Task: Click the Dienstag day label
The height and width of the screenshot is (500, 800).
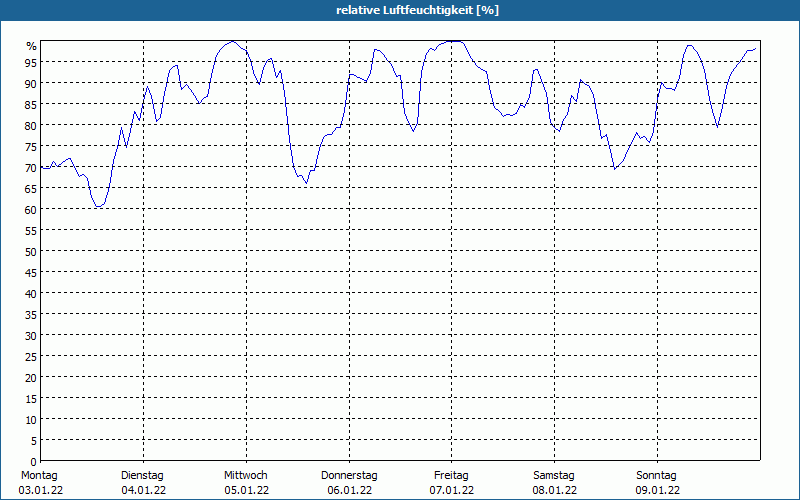Action: point(142,476)
